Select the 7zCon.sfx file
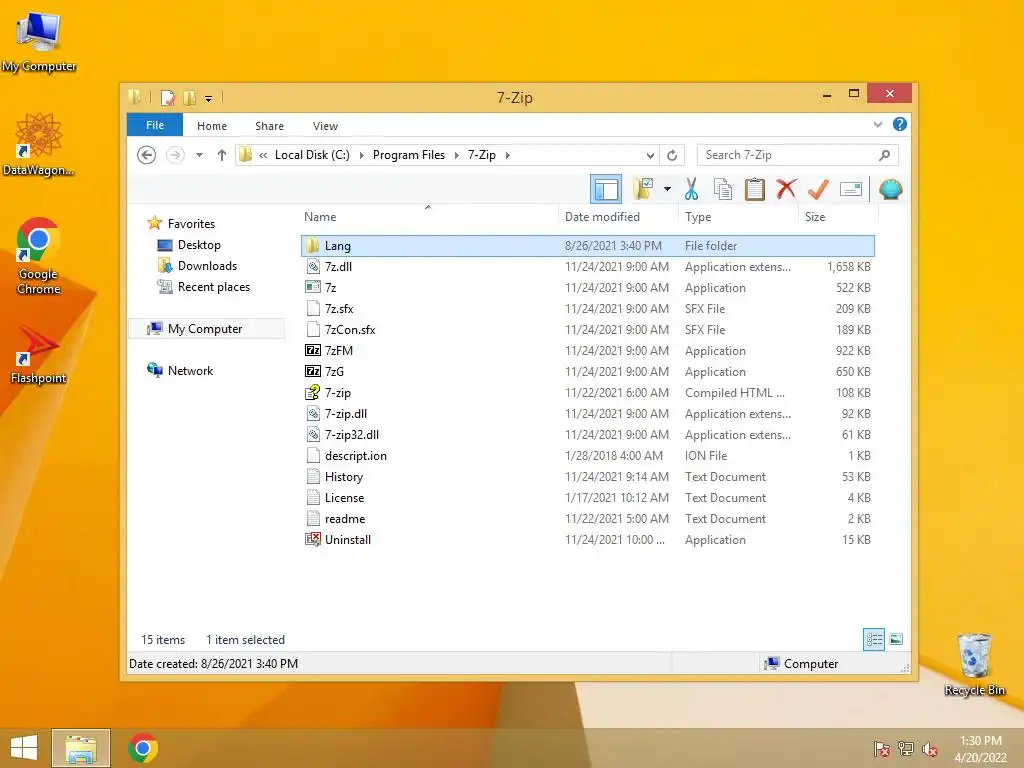The width and height of the screenshot is (1024, 768). click(588, 330)
